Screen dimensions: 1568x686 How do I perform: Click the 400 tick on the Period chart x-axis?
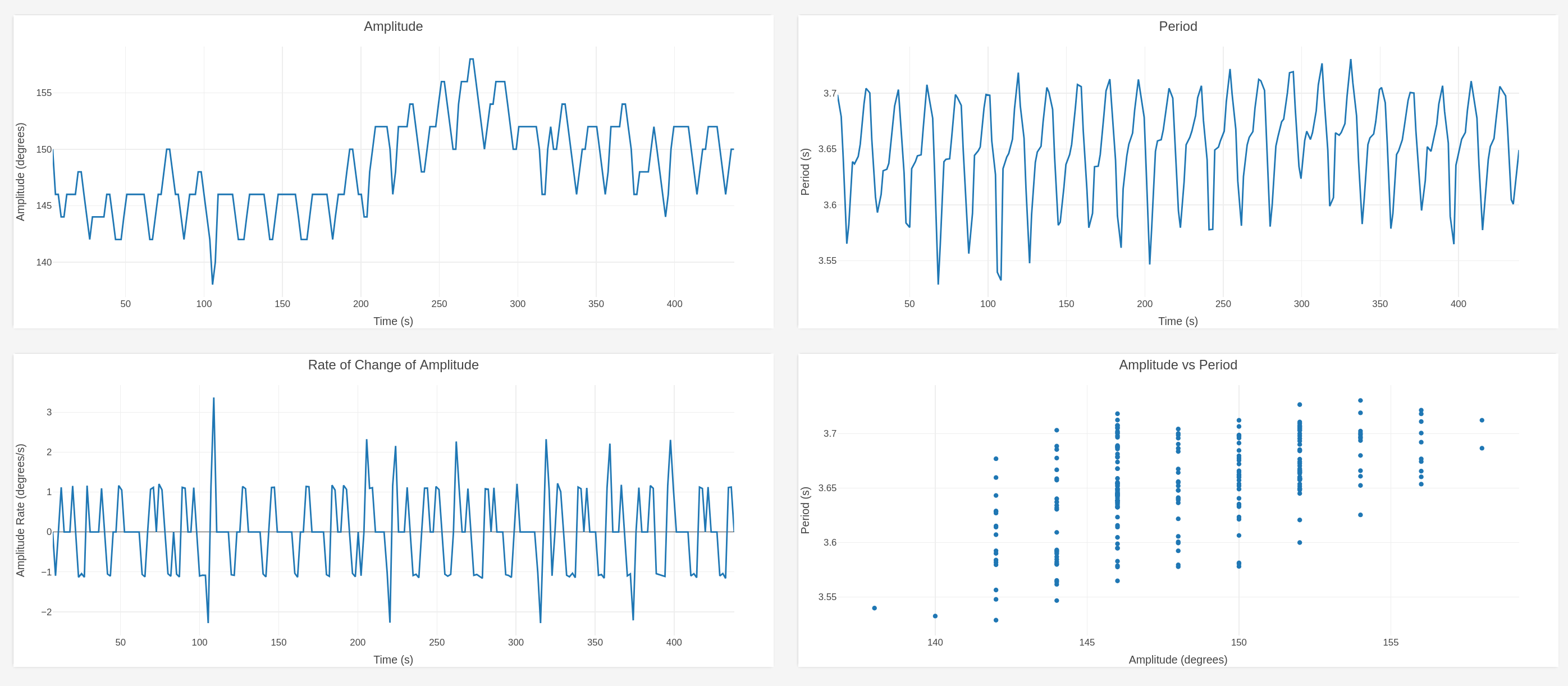(1458, 304)
